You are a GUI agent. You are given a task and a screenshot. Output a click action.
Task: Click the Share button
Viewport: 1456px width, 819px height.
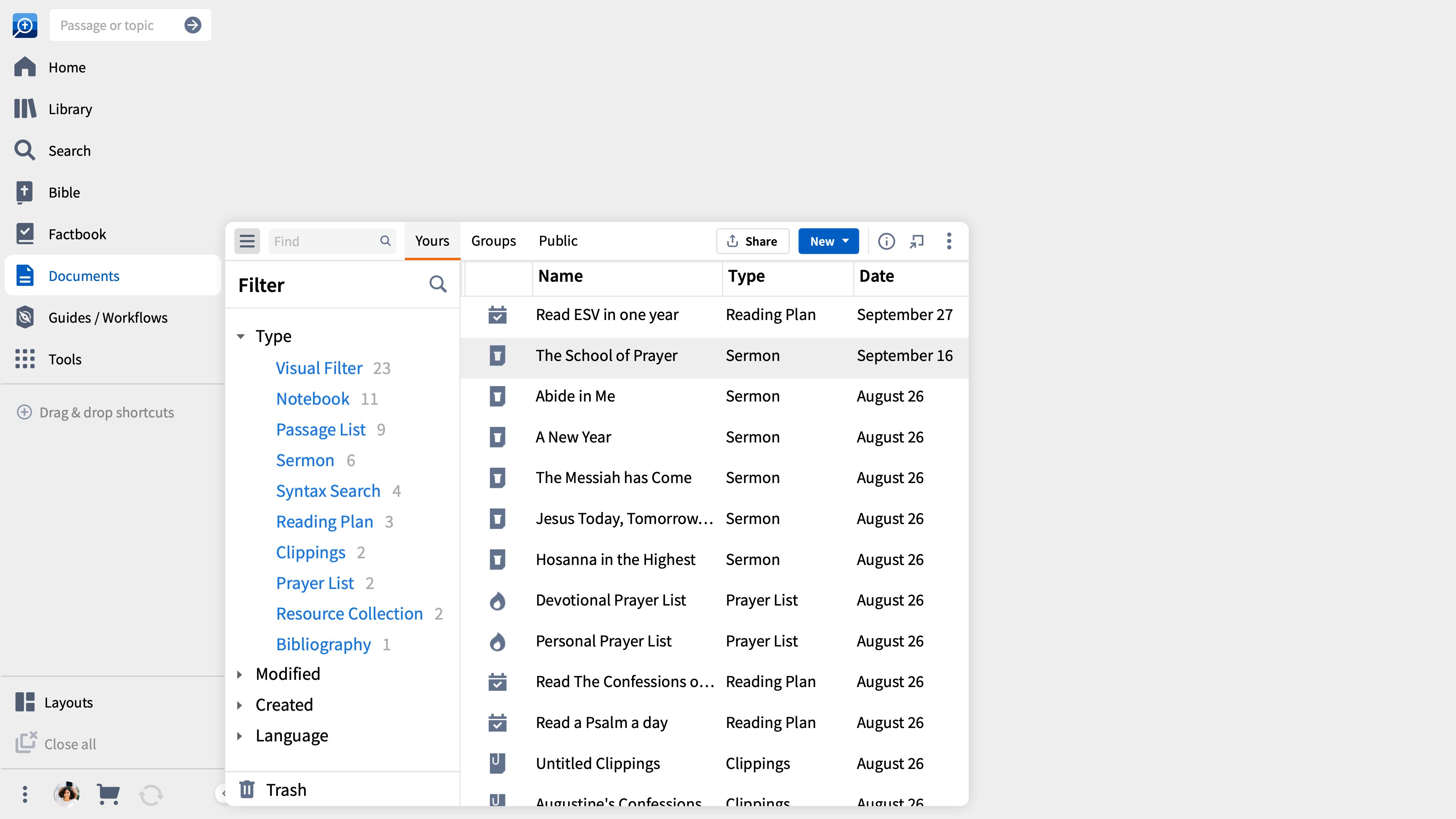pos(753,242)
